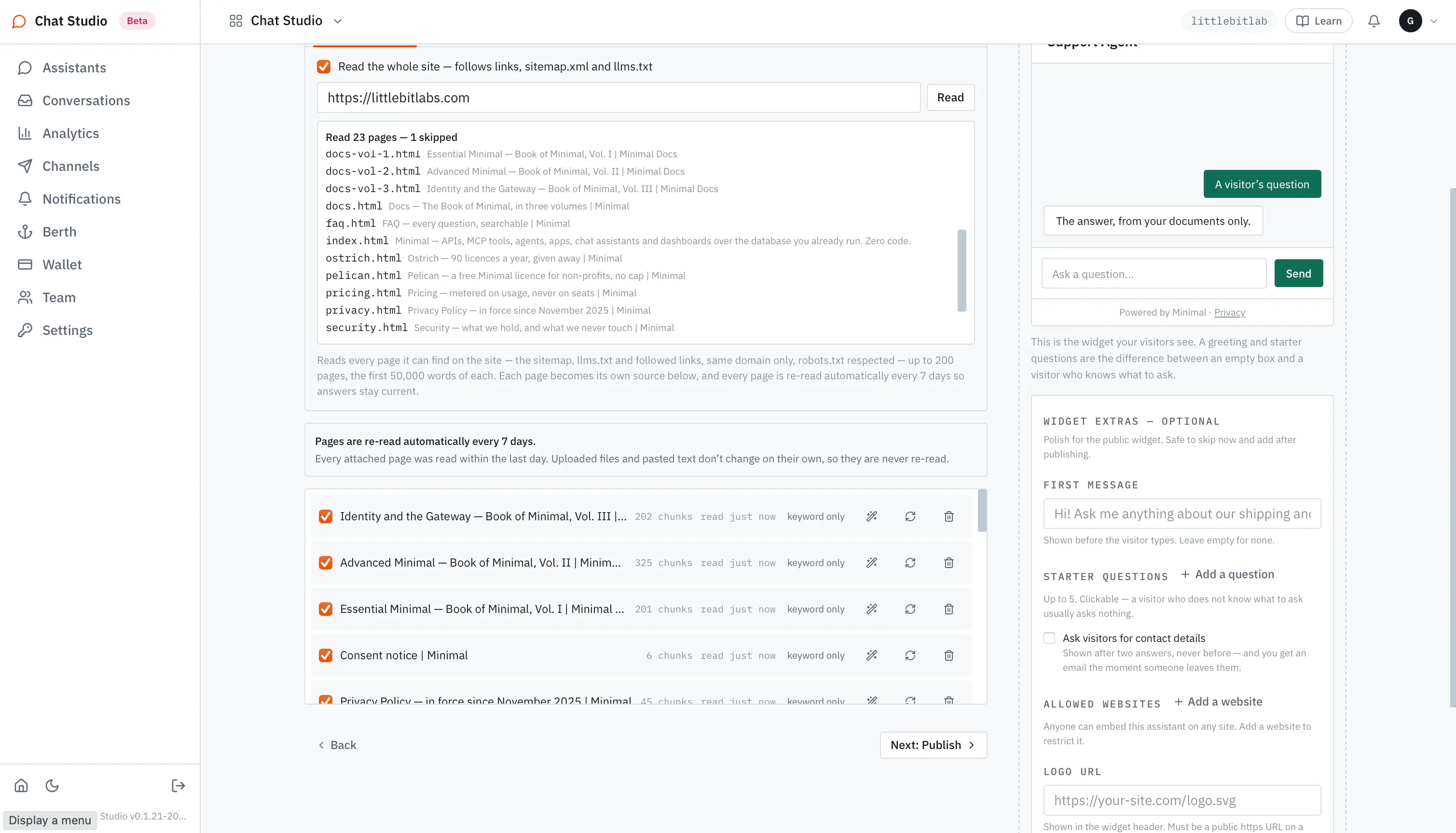Open Conversations in the sidebar
This screenshot has width=1456, height=833.
86,100
